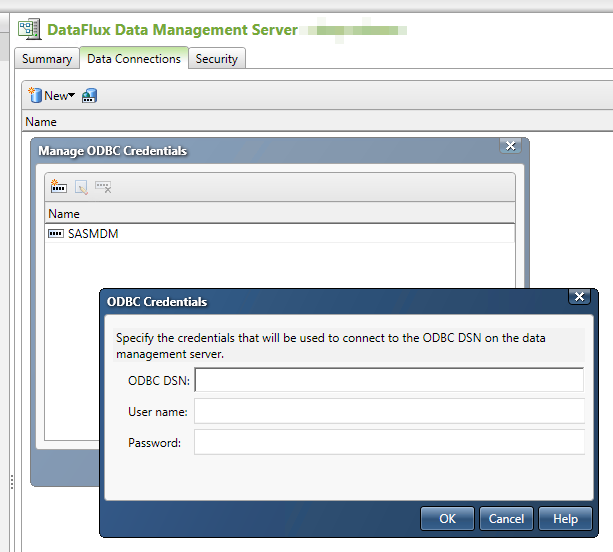The image size is (613, 552).
Task: Click the User name field
Action: point(389,411)
